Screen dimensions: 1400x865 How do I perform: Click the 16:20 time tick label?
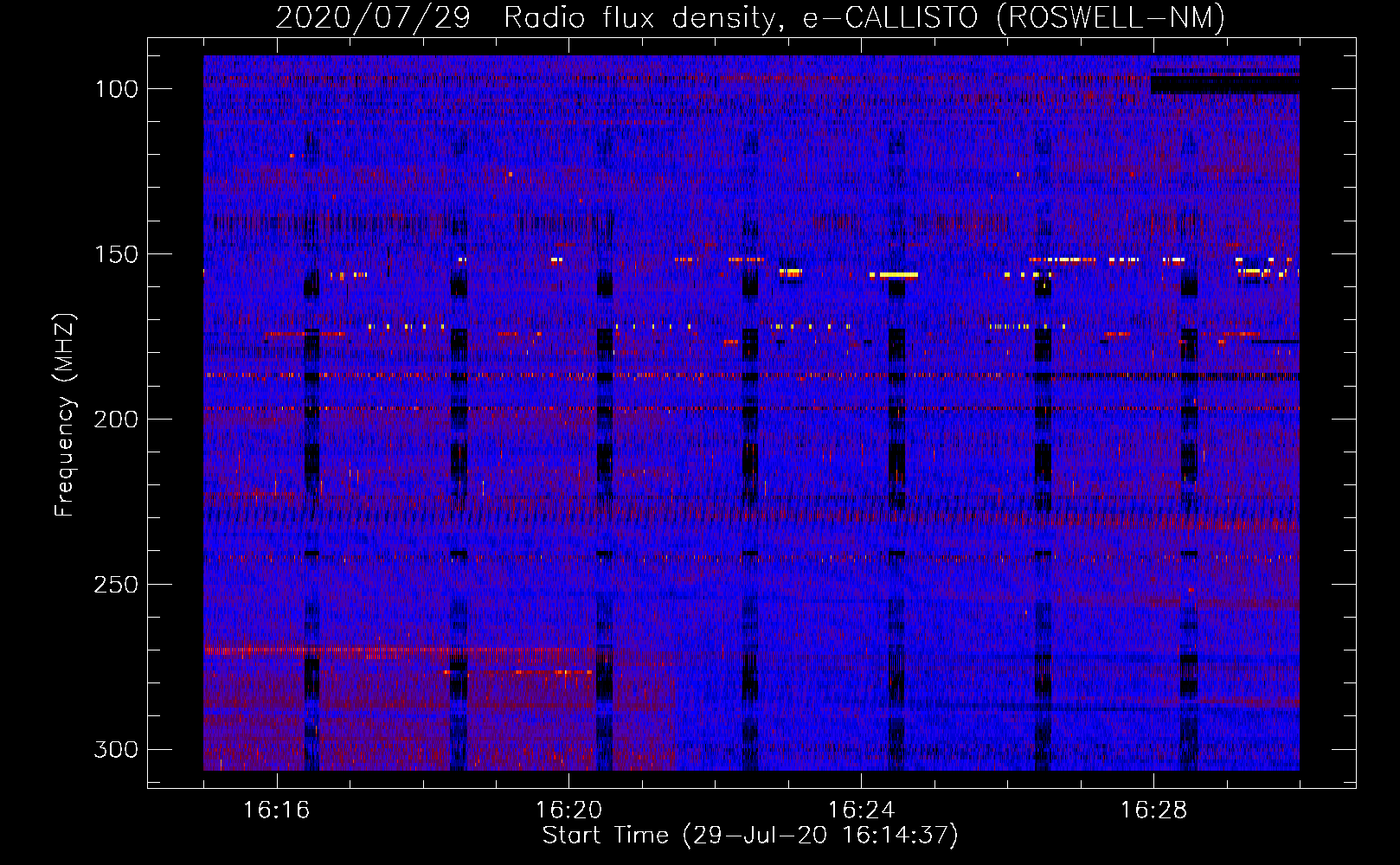[x=568, y=811]
